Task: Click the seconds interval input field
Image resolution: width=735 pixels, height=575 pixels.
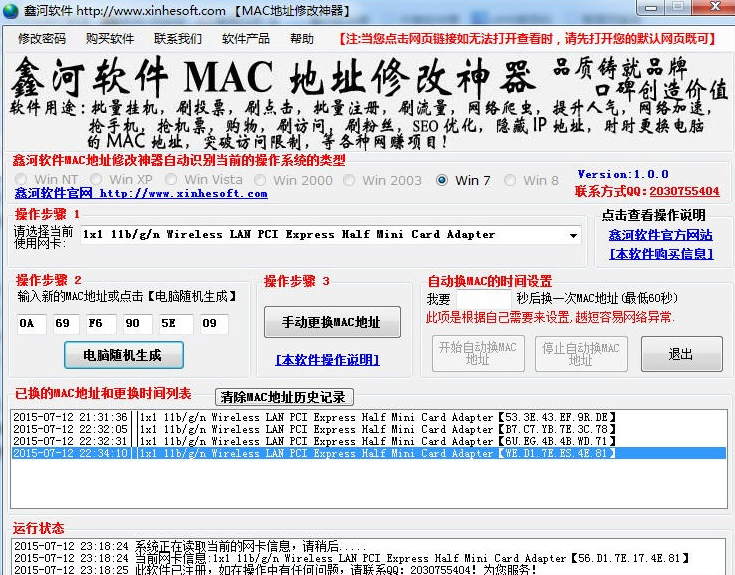Action: tap(484, 299)
